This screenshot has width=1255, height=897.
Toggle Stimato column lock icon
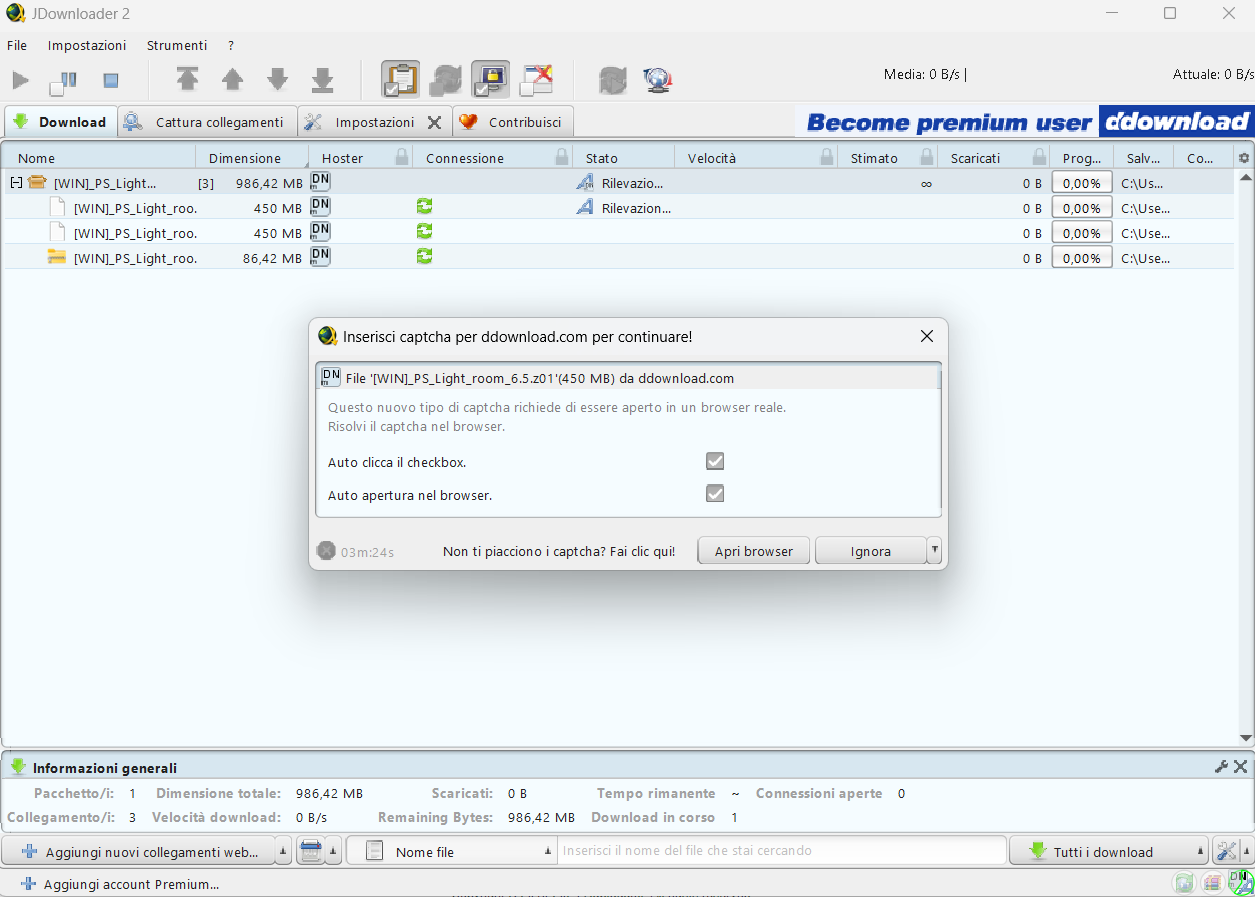927,157
